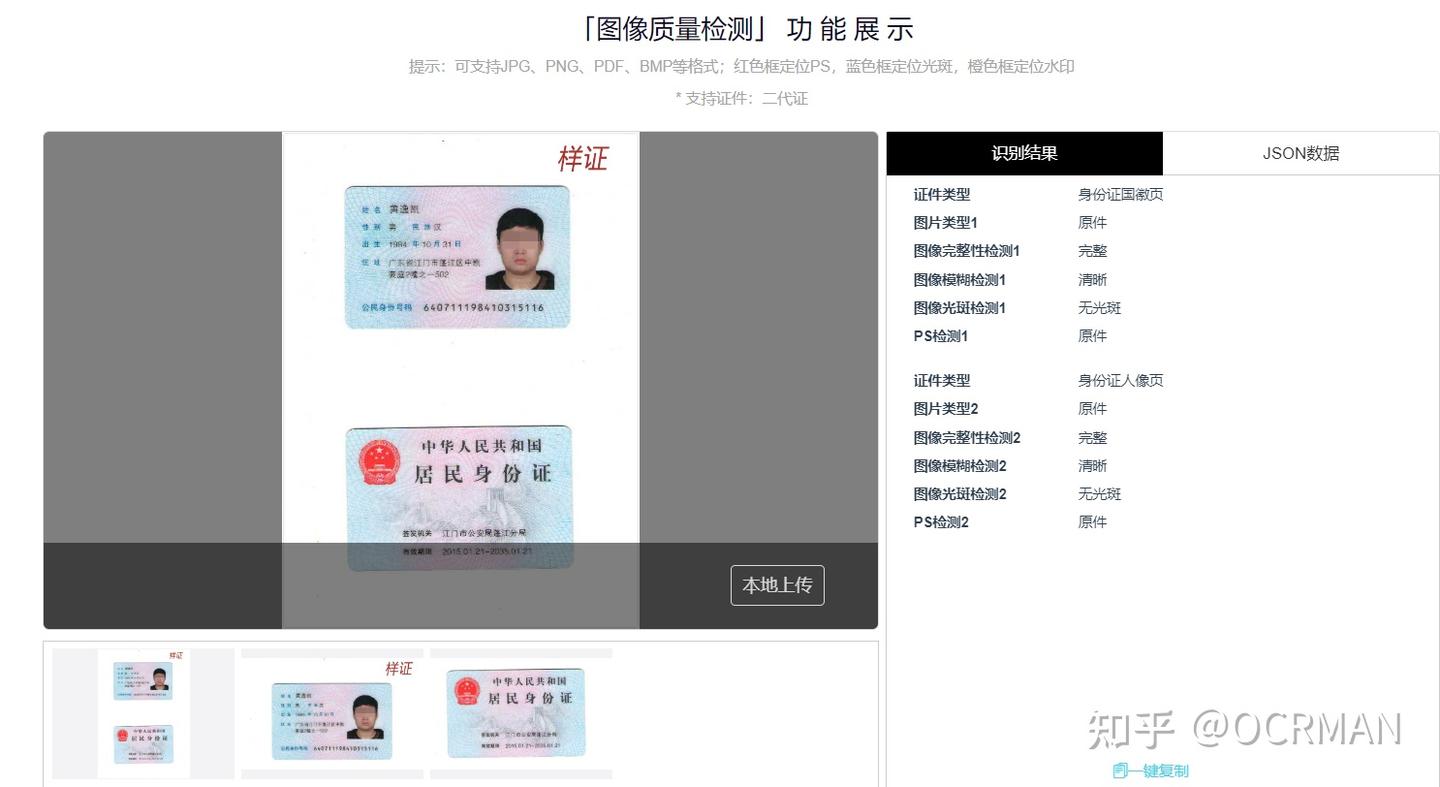The width and height of the screenshot is (1440, 787).
Task: Click the 无光斑 value for 图像光斑检测1
Action: [1099, 308]
